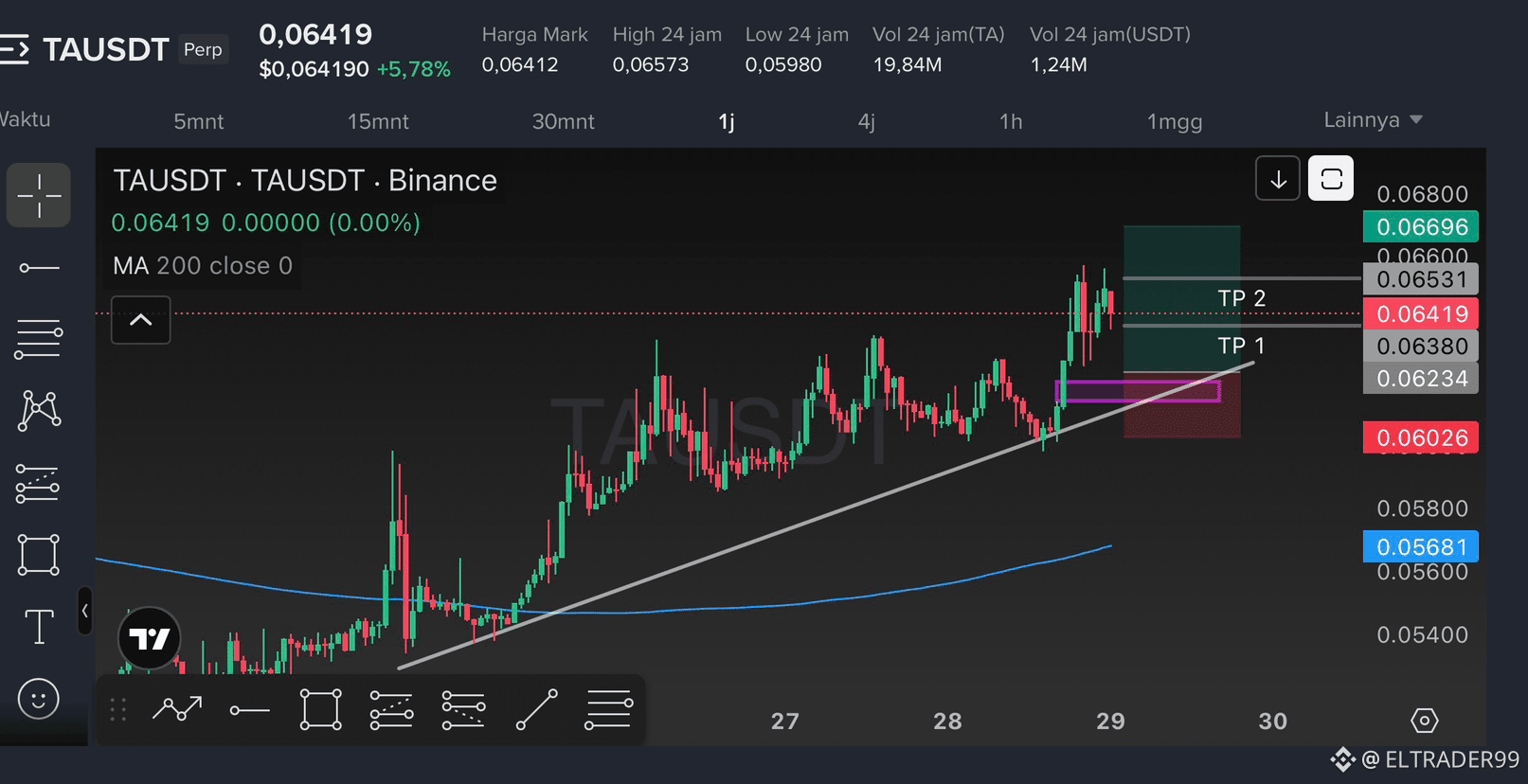Open the hamburger symbol list menu

click(x=13, y=49)
